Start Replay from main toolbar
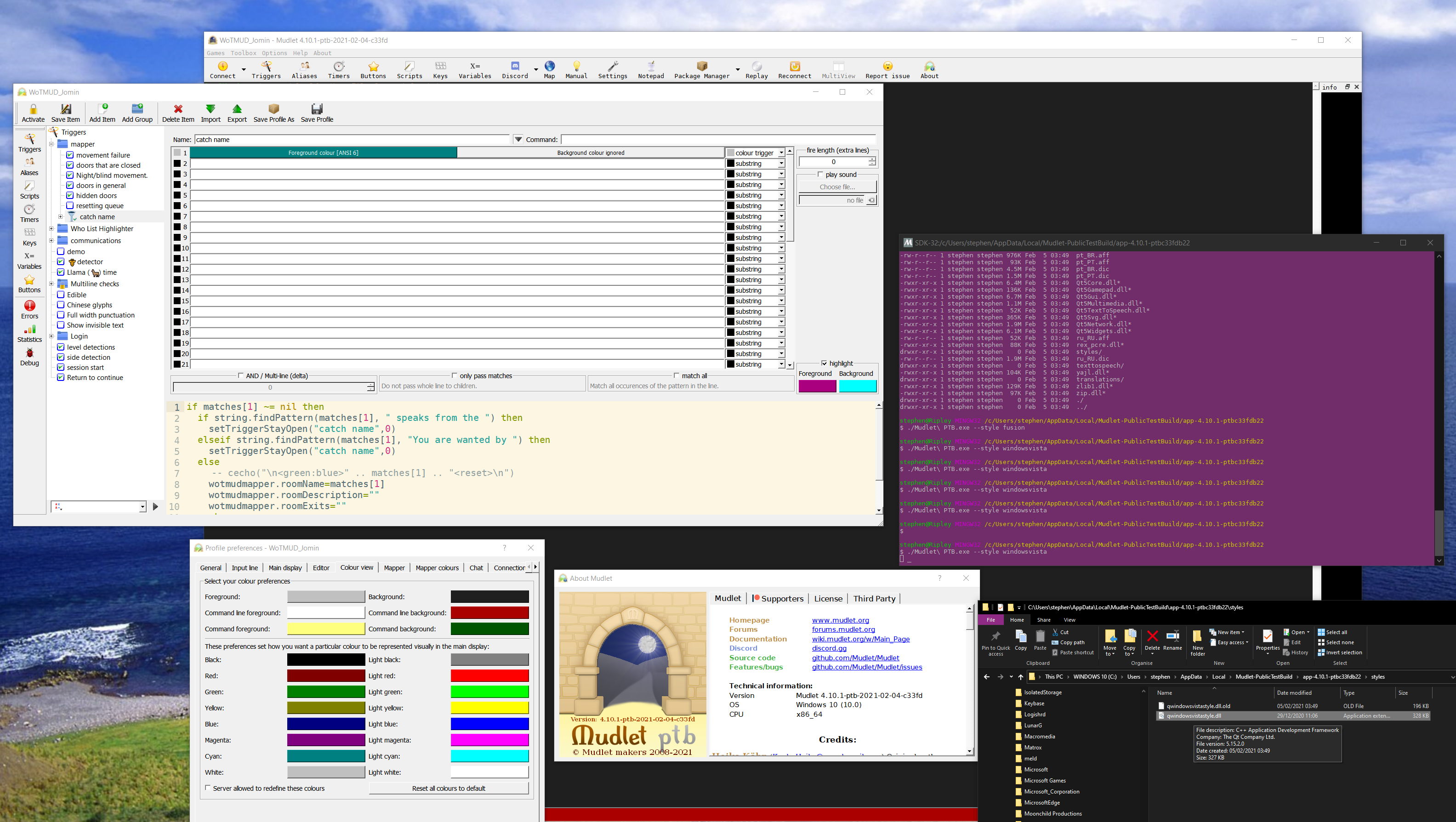This screenshot has width=1456, height=822. tap(756, 70)
